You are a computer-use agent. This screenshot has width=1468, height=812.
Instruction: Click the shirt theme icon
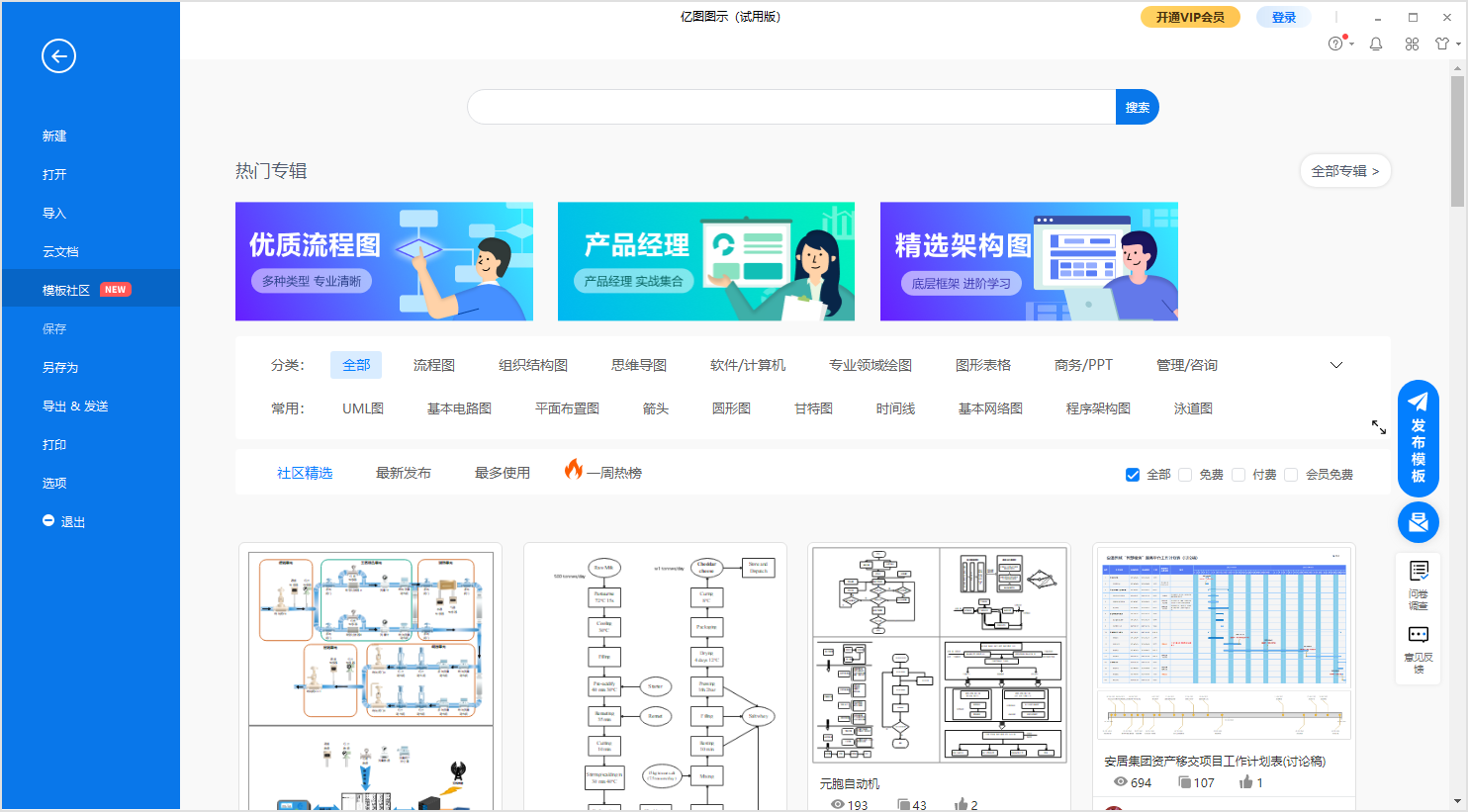point(1442,44)
